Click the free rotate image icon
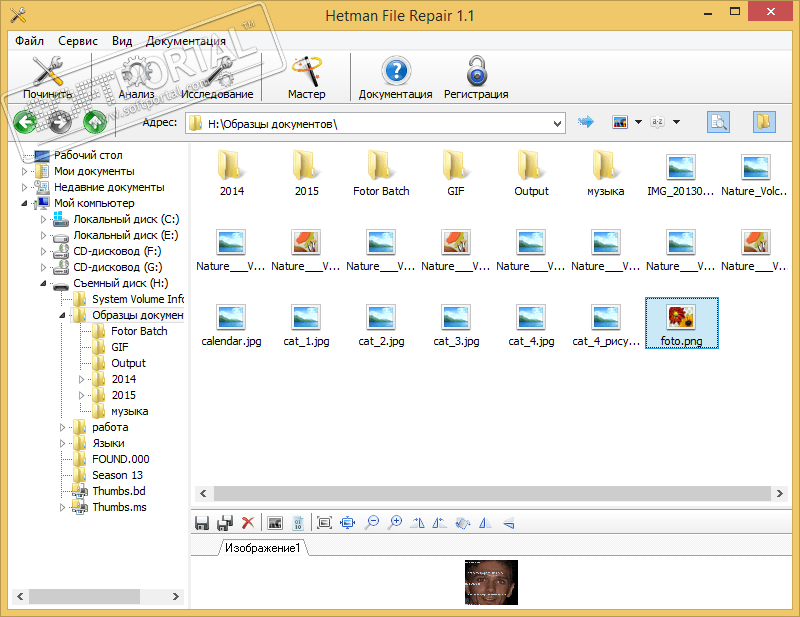This screenshot has height=617, width=800. point(463,523)
